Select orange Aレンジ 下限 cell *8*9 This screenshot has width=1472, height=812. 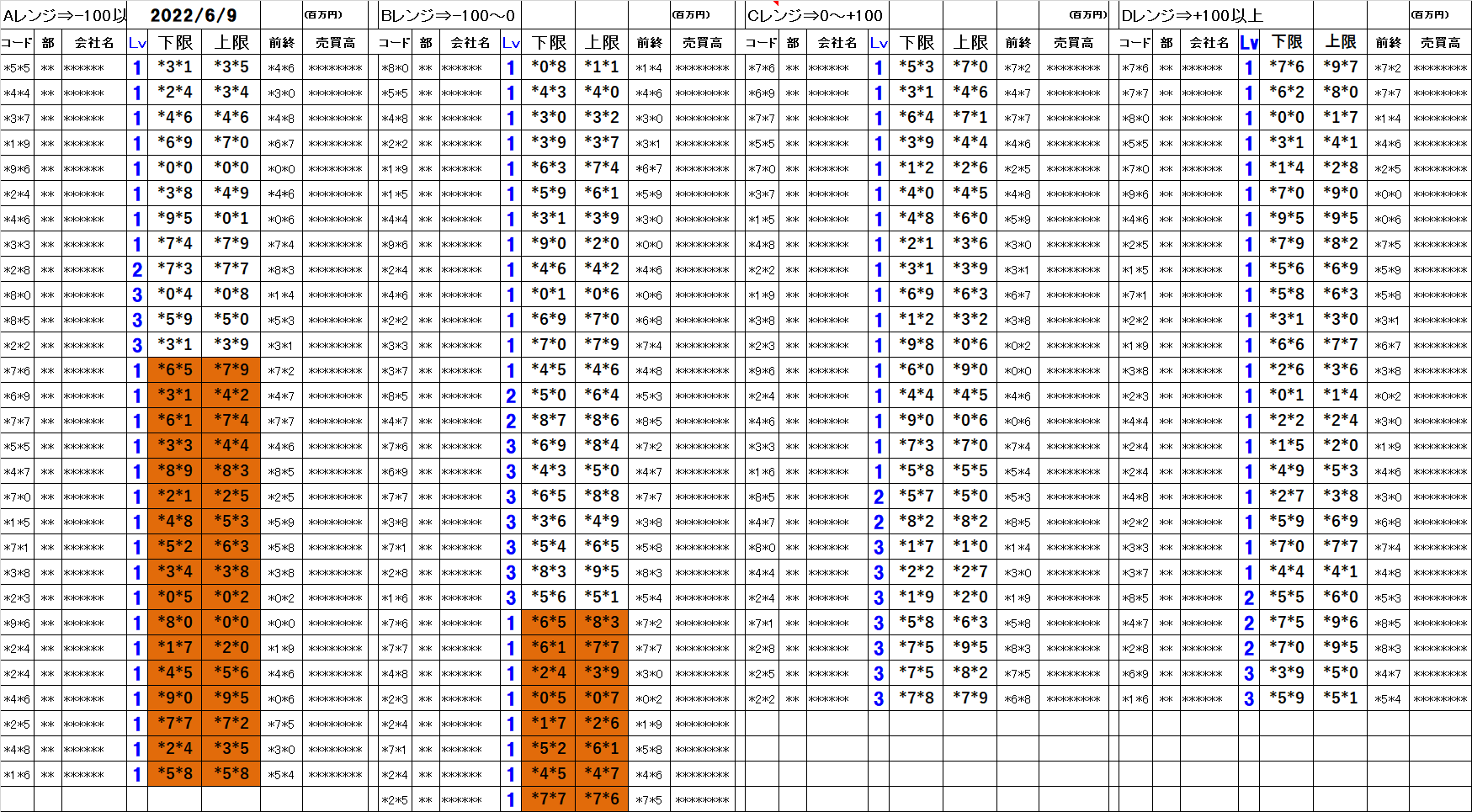point(175,470)
